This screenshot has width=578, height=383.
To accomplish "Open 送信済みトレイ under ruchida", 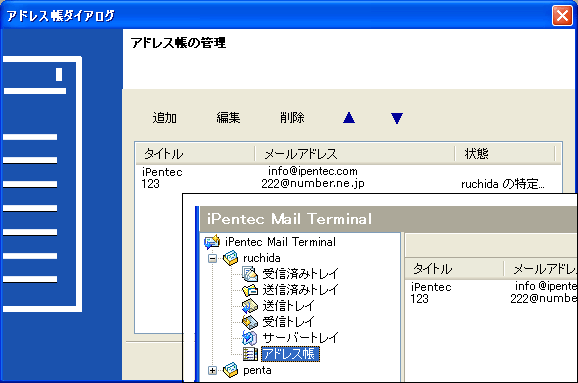I will [x=300, y=290].
